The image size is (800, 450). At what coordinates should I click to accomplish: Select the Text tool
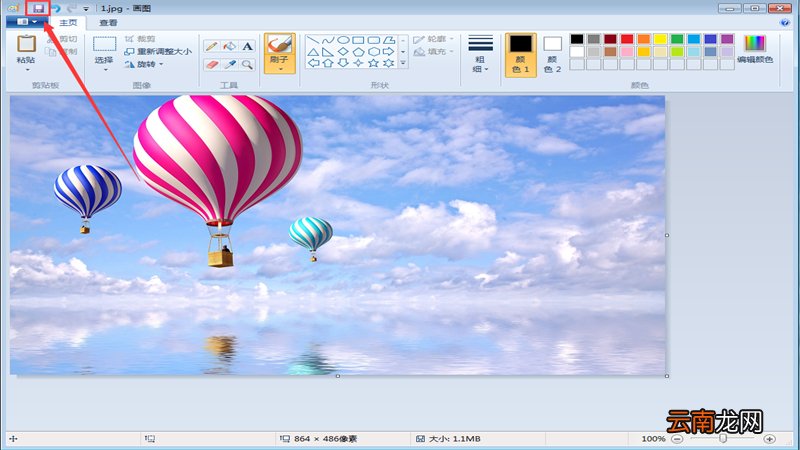click(247, 46)
